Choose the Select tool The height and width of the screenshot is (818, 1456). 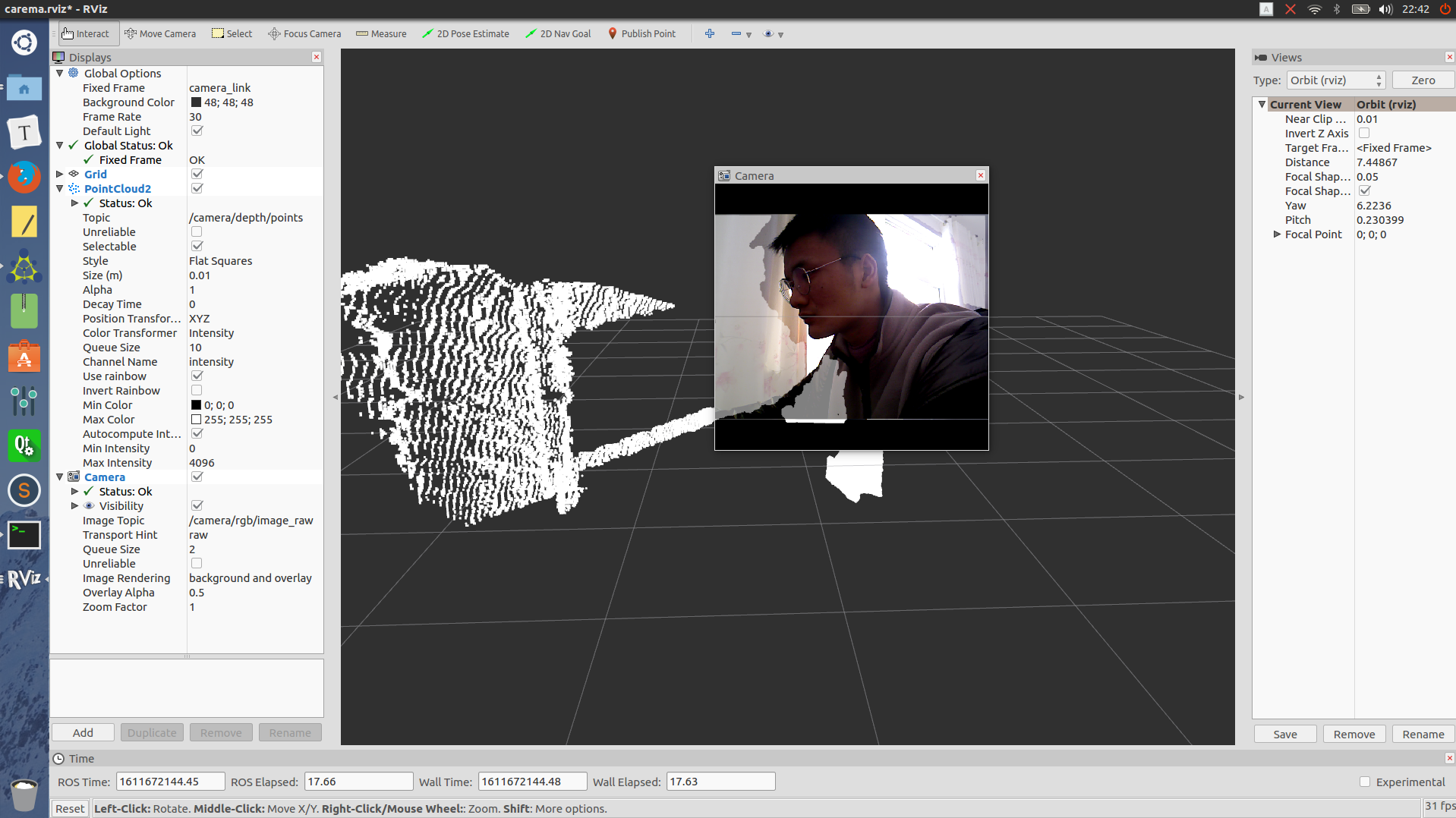tap(232, 33)
